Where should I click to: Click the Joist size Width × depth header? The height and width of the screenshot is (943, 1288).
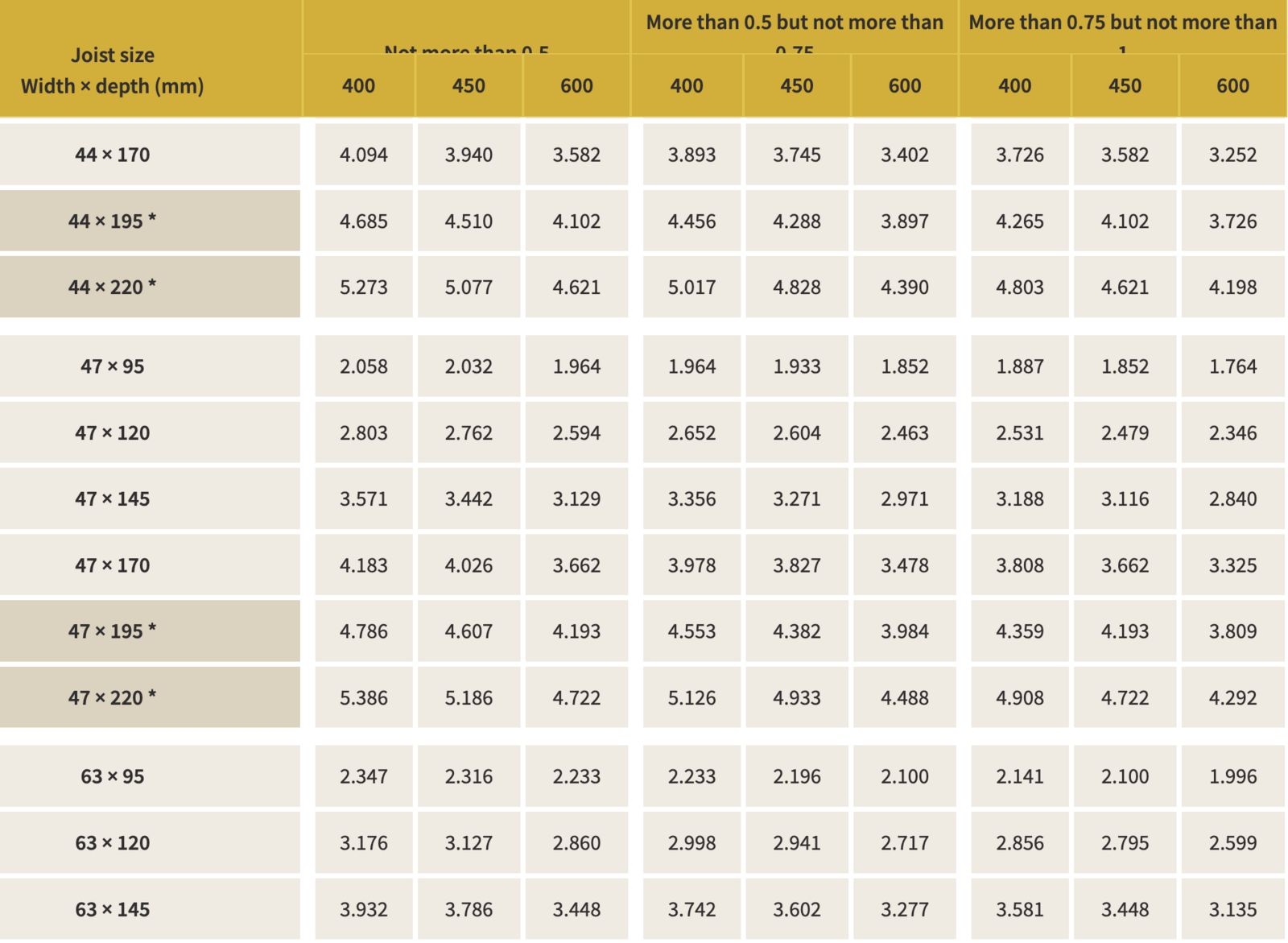[x=113, y=71]
